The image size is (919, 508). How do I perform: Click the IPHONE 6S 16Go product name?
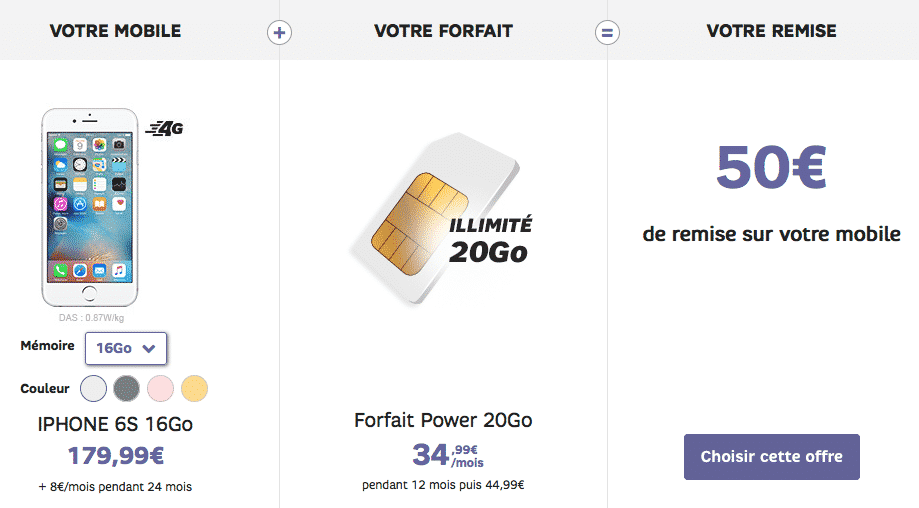tap(115, 424)
